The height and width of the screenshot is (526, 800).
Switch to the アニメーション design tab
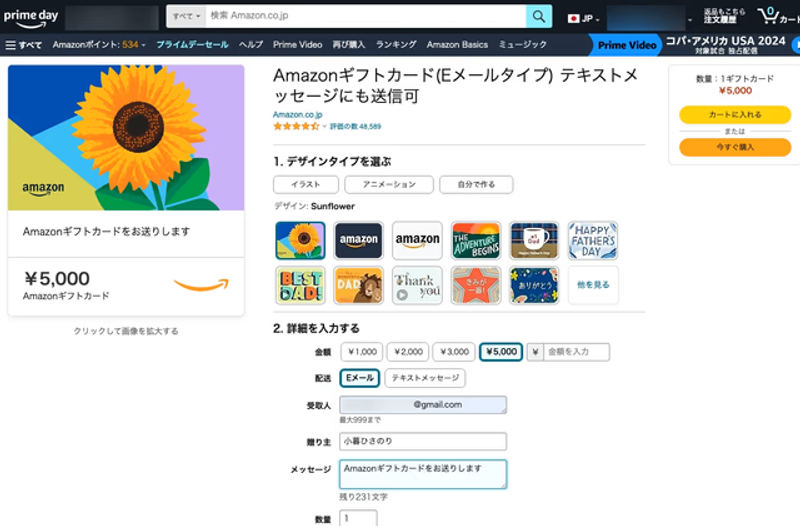389,184
